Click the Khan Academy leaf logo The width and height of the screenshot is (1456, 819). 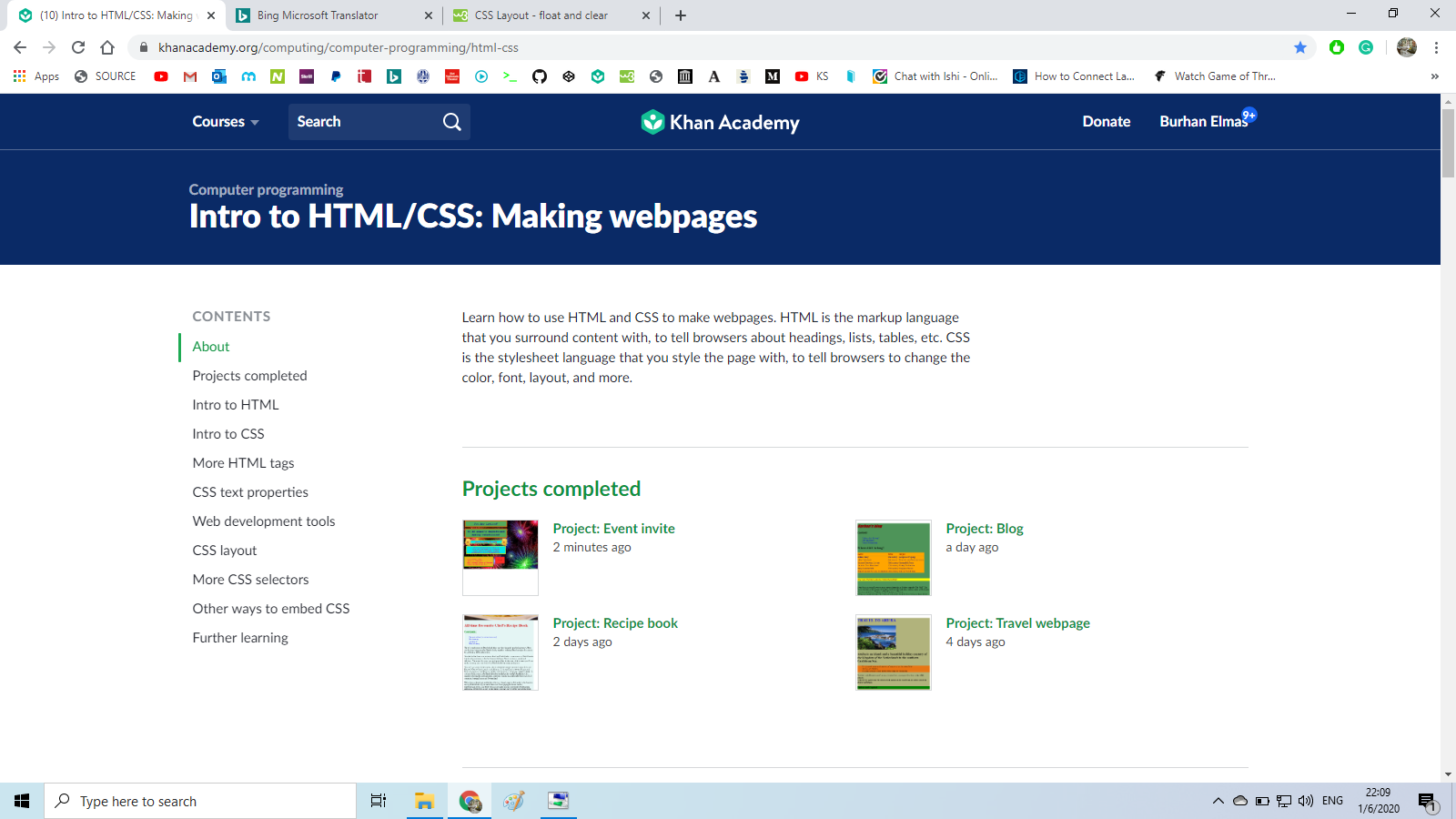pos(652,122)
